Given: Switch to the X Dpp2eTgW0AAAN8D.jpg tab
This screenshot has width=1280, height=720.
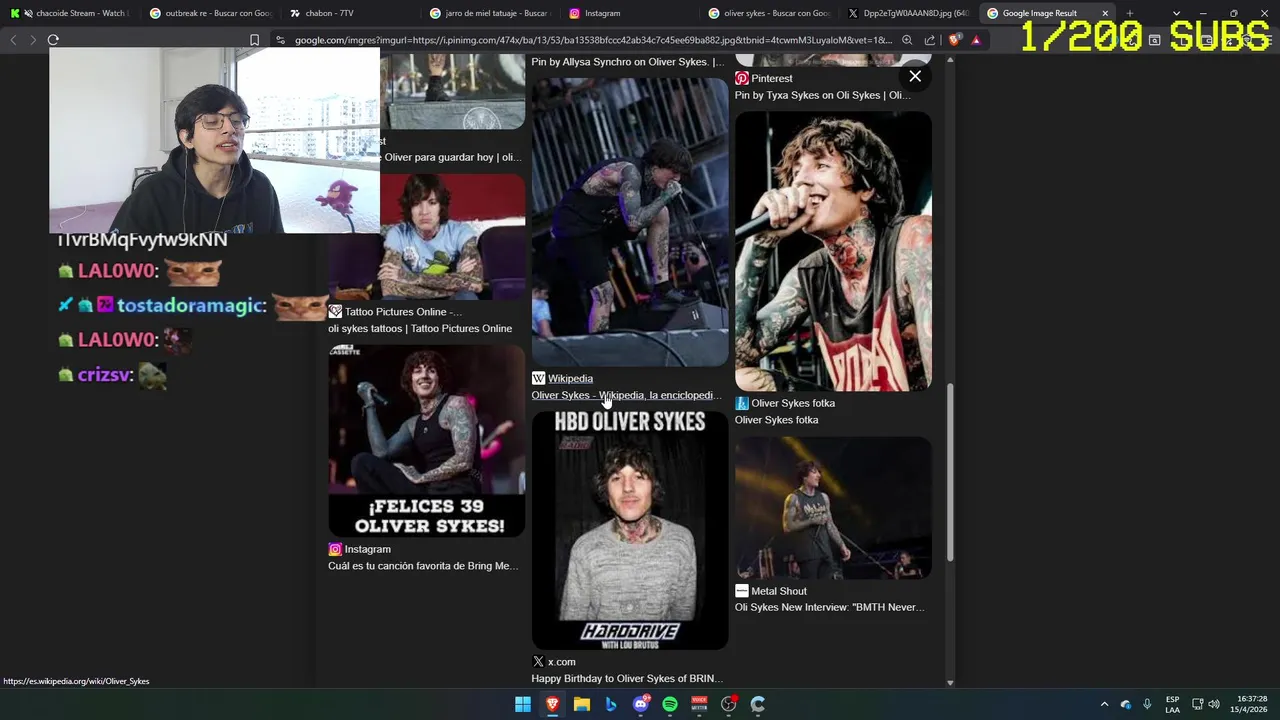Looking at the screenshot, I should click(908, 13).
